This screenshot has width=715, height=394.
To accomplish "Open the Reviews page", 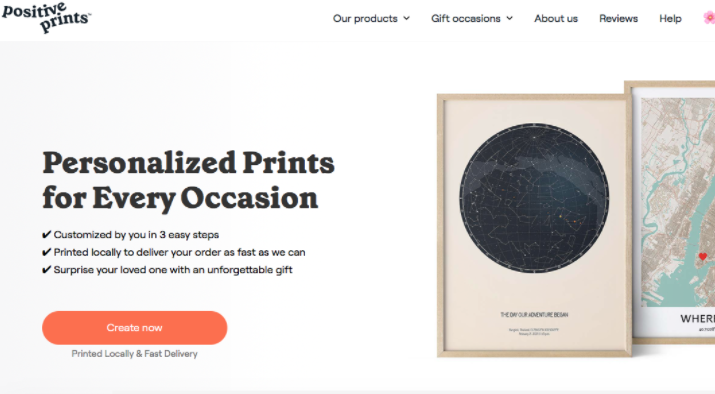I will point(618,18).
